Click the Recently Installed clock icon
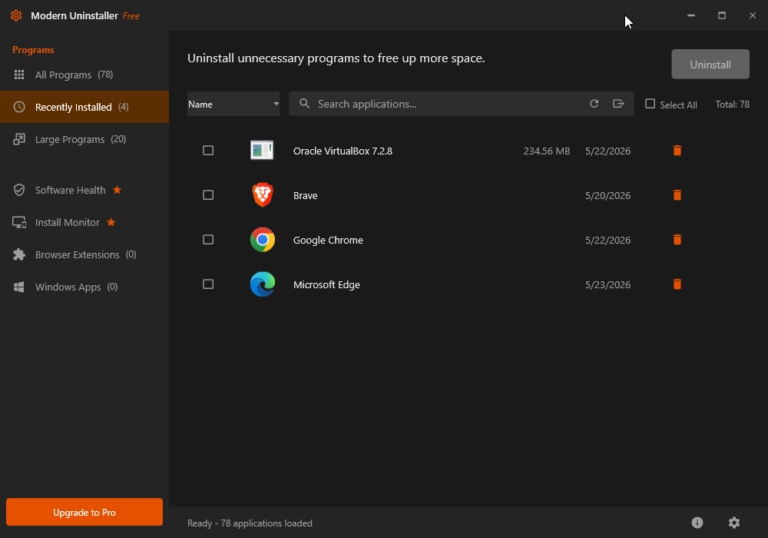 [x=19, y=107]
